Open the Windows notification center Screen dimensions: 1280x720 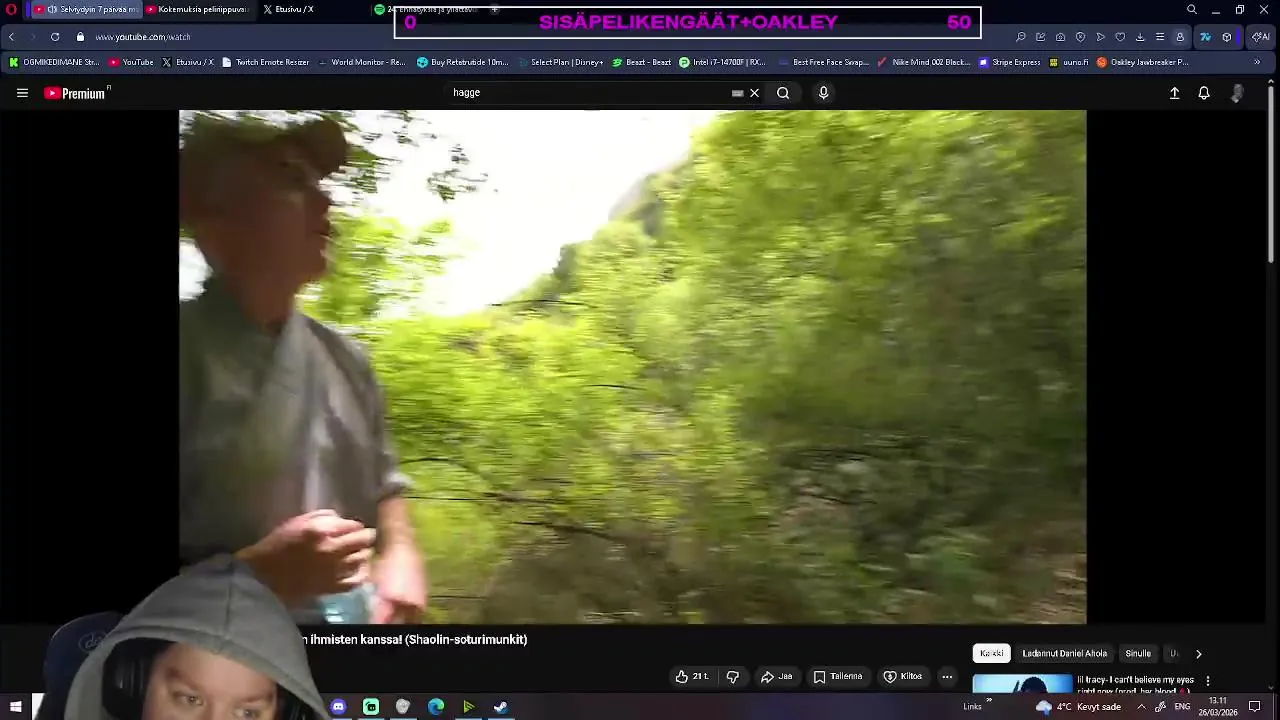(1255, 707)
